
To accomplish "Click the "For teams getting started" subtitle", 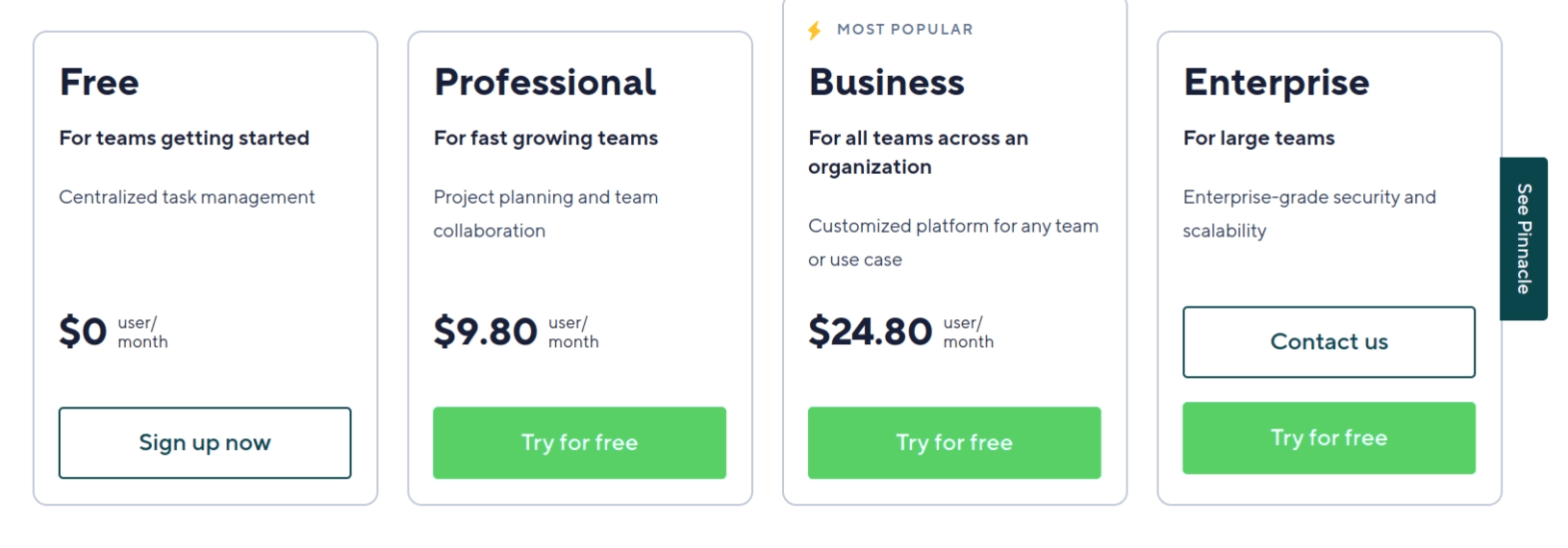I will tap(184, 138).
